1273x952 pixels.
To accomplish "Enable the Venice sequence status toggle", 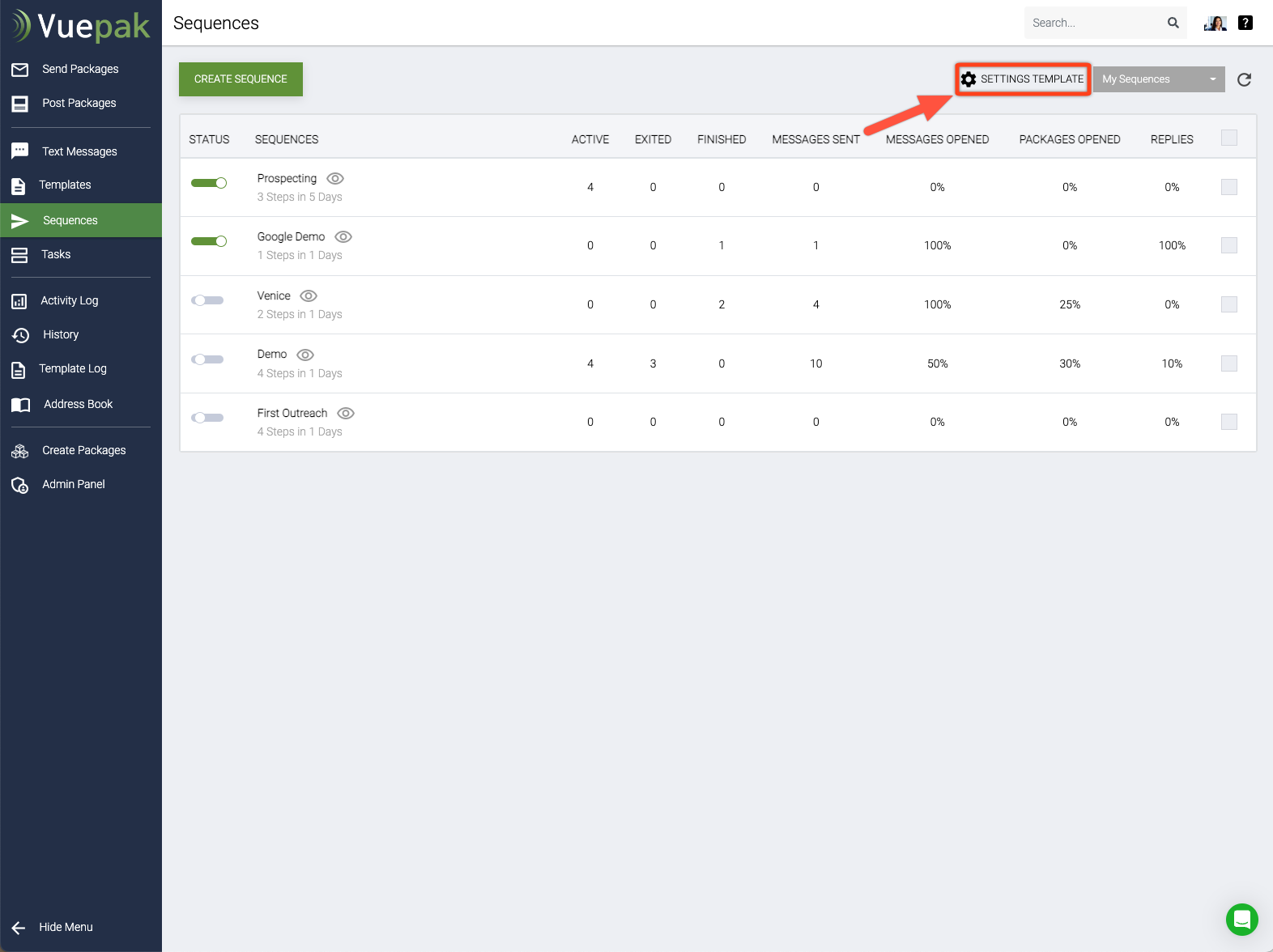I will 207,300.
